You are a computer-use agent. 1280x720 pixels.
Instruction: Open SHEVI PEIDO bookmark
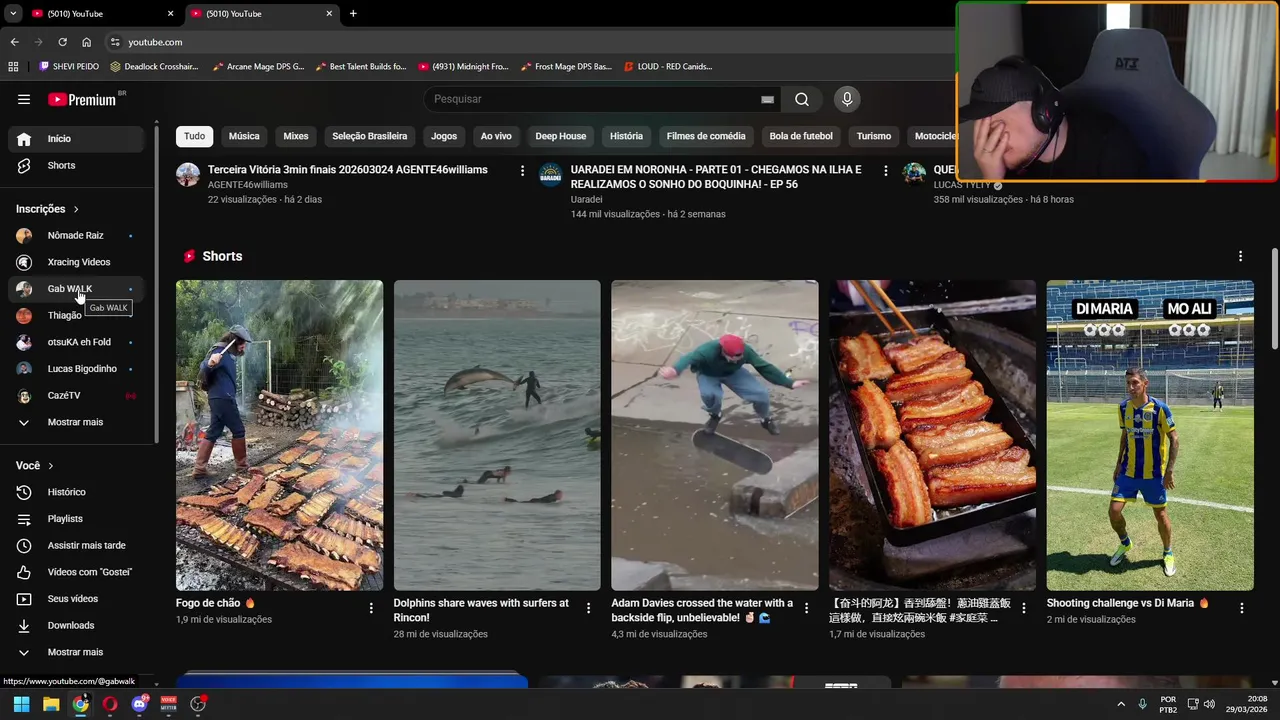click(69, 66)
